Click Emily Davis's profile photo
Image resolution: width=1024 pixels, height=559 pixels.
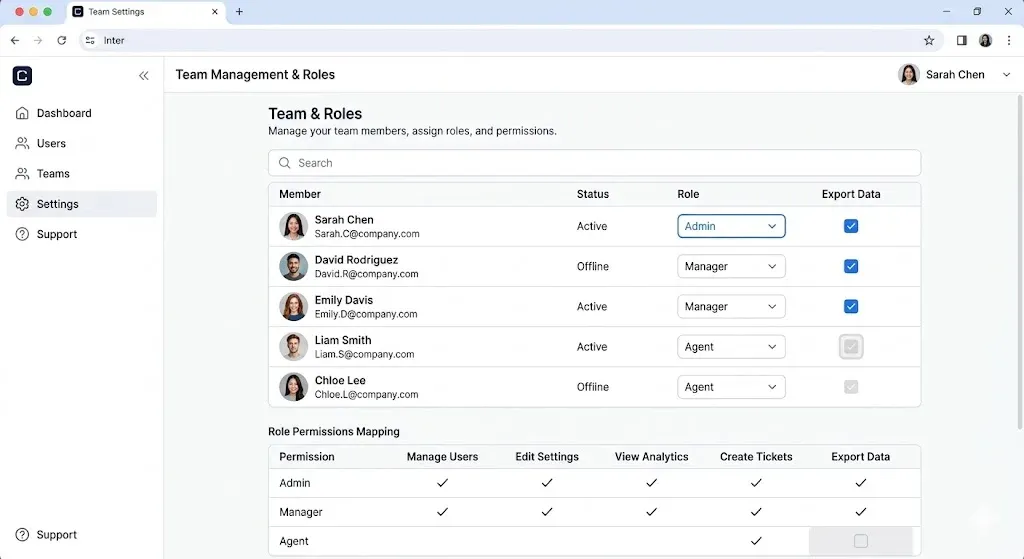pyautogui.click(x=293, y=307)
